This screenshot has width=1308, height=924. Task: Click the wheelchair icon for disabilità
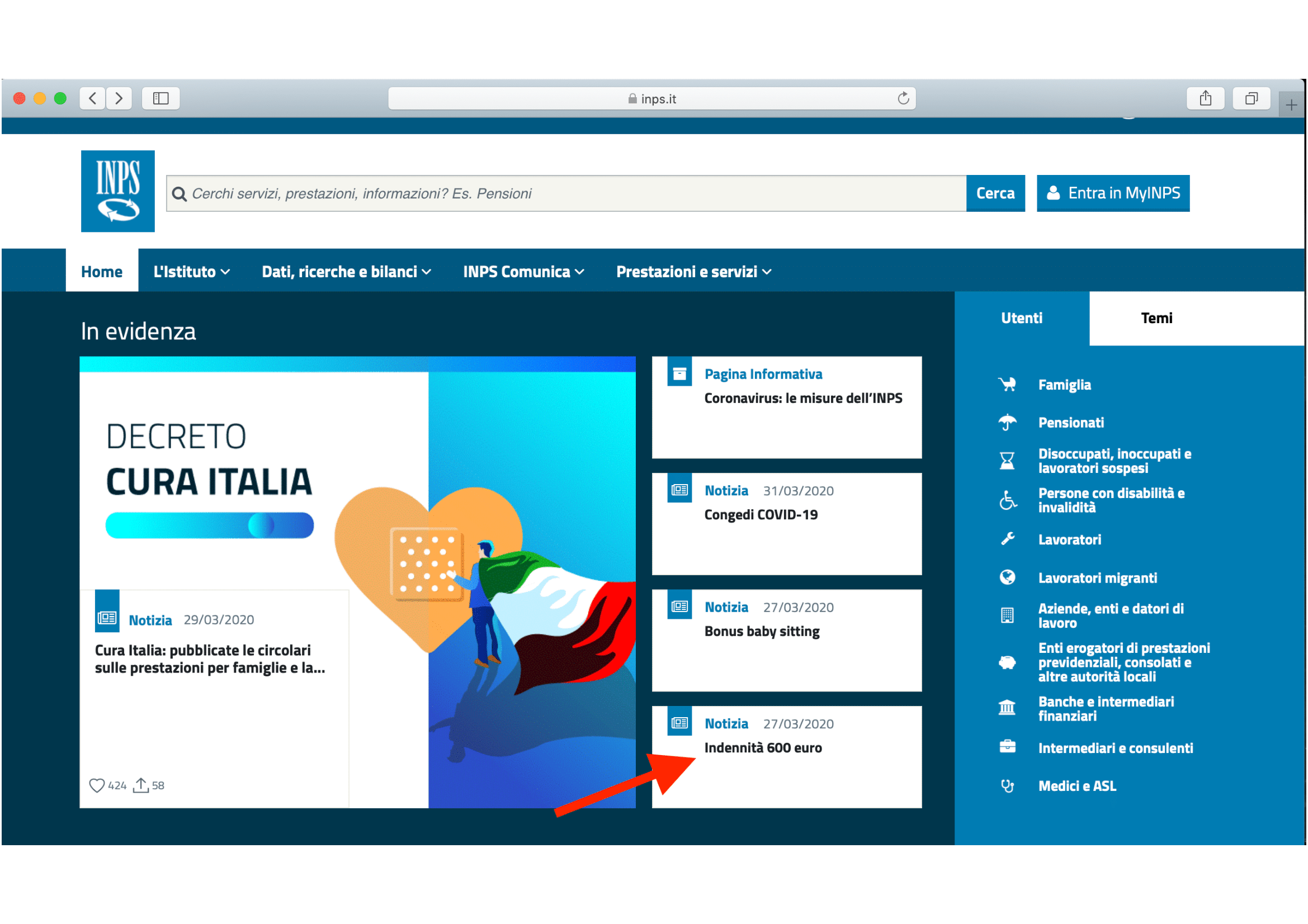tap(1007, 500)
